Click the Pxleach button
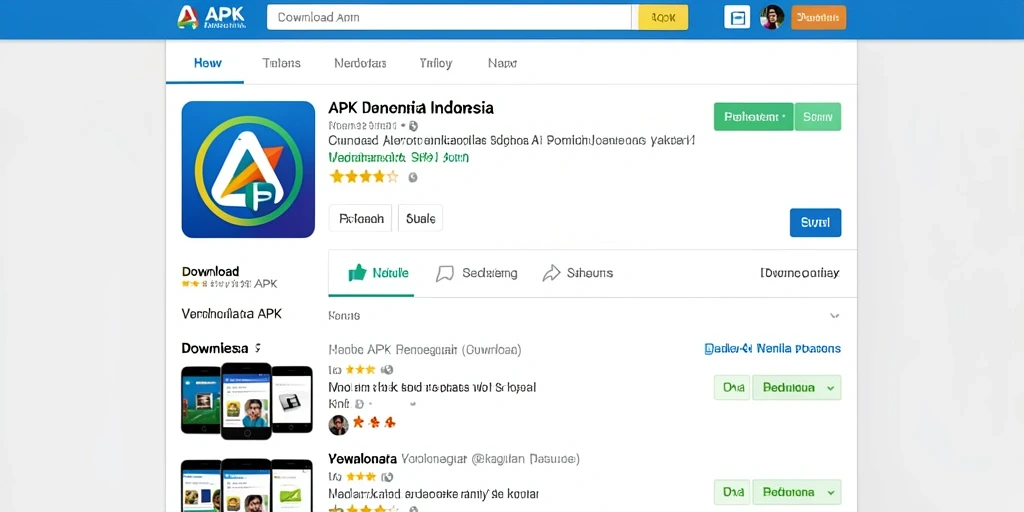1024x512 pixels. click(x=360, y=219)
